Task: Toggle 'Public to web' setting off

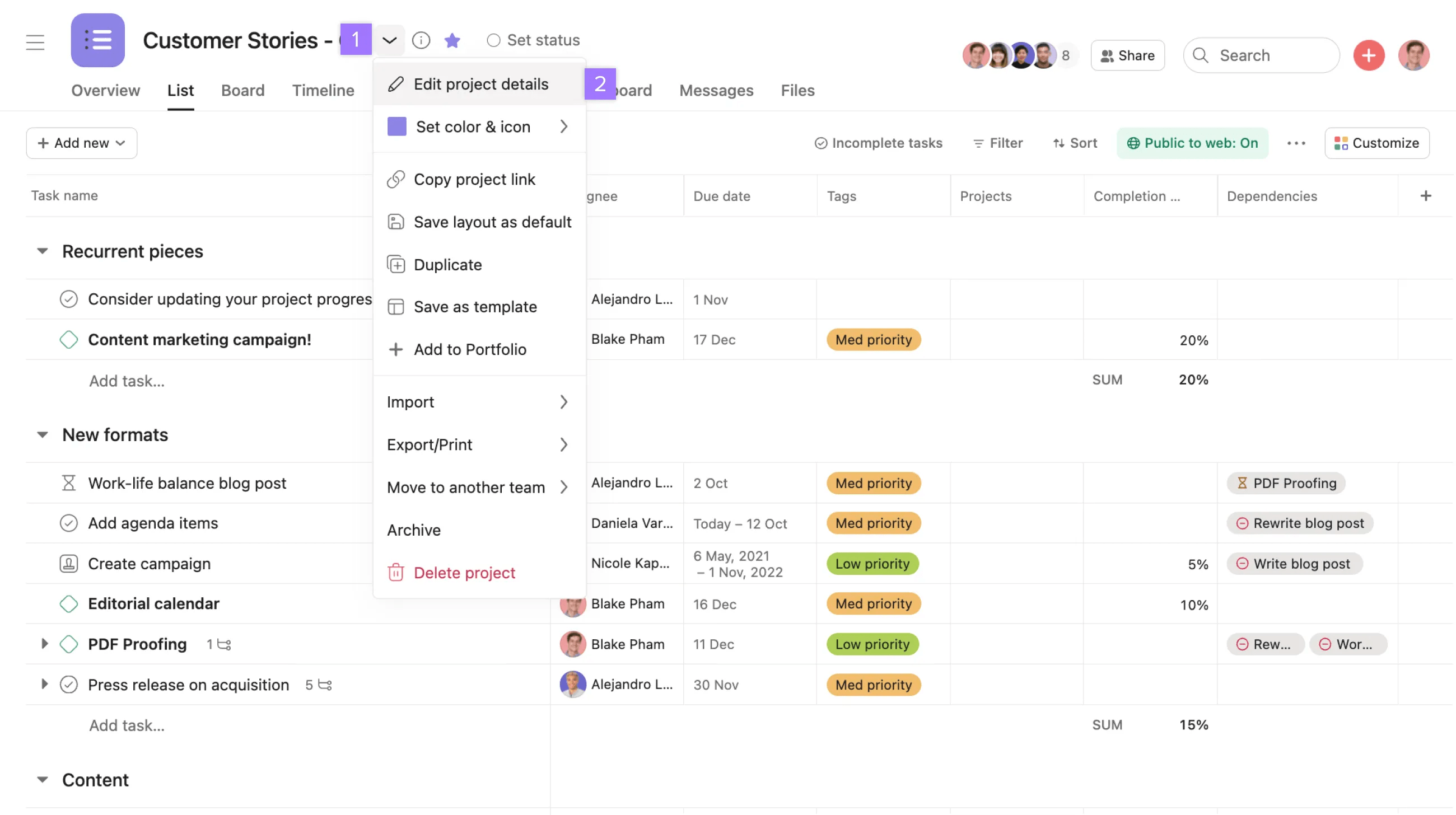Action: [1193, 143]
